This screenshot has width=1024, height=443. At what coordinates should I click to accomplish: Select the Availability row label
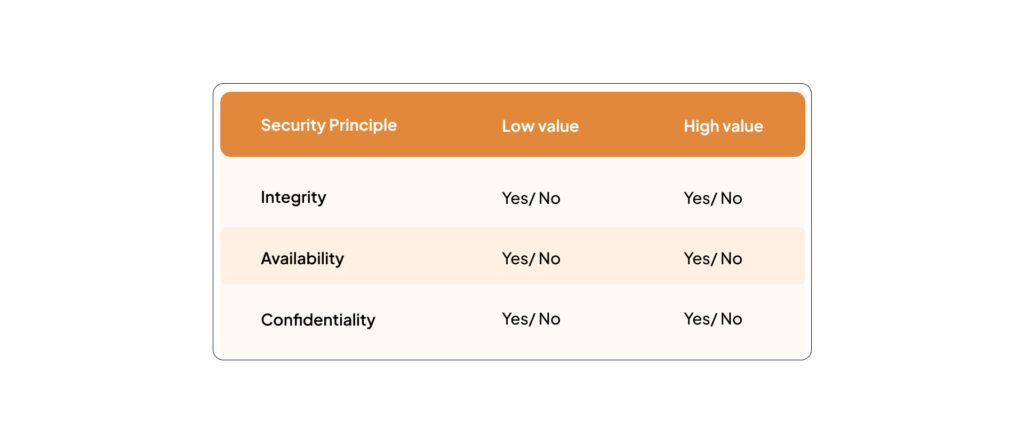click(x=302, y=258)
